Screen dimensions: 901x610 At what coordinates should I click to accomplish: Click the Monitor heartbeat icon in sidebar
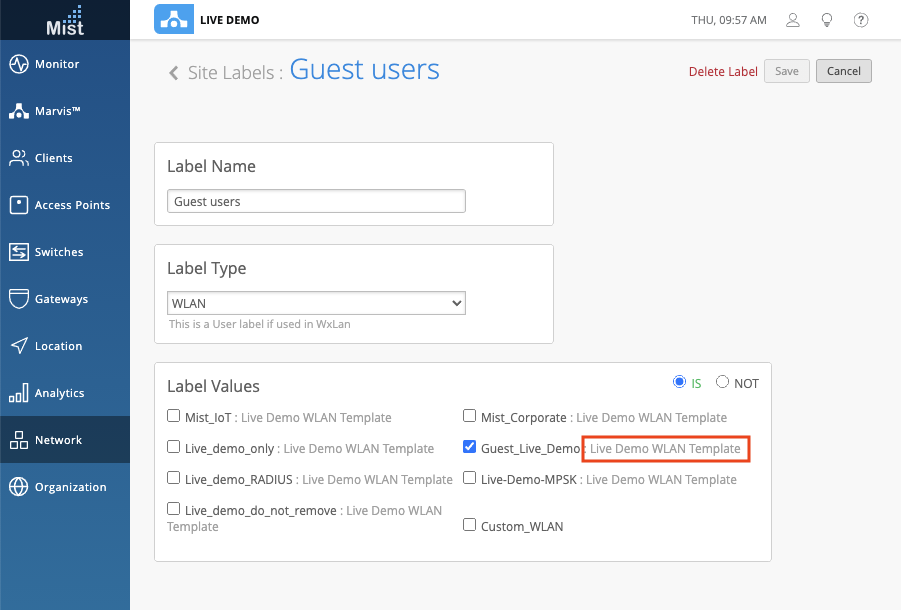(18, 64)
